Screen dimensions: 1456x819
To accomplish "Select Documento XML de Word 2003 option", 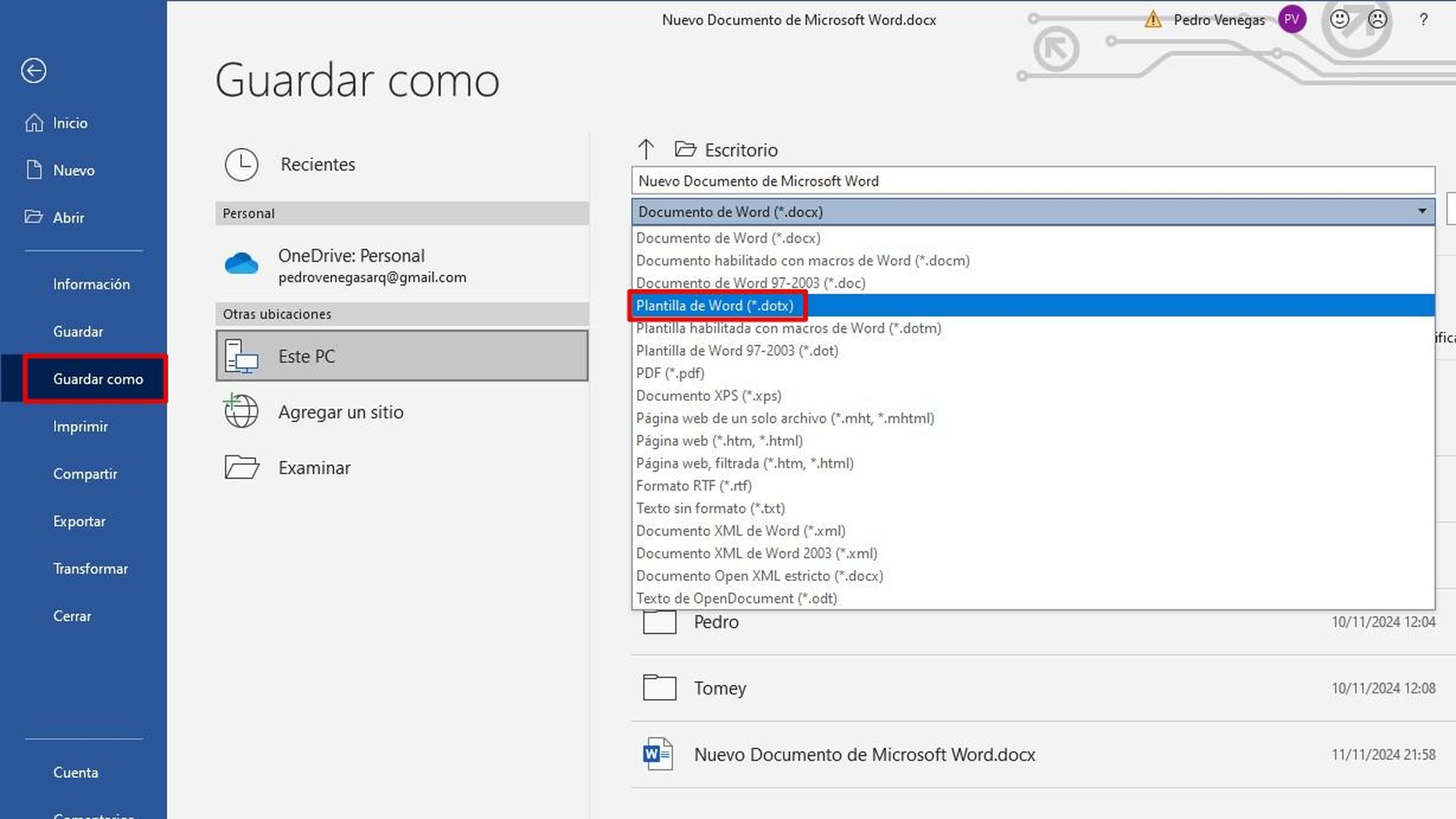I will click(x=1032, y=553).
